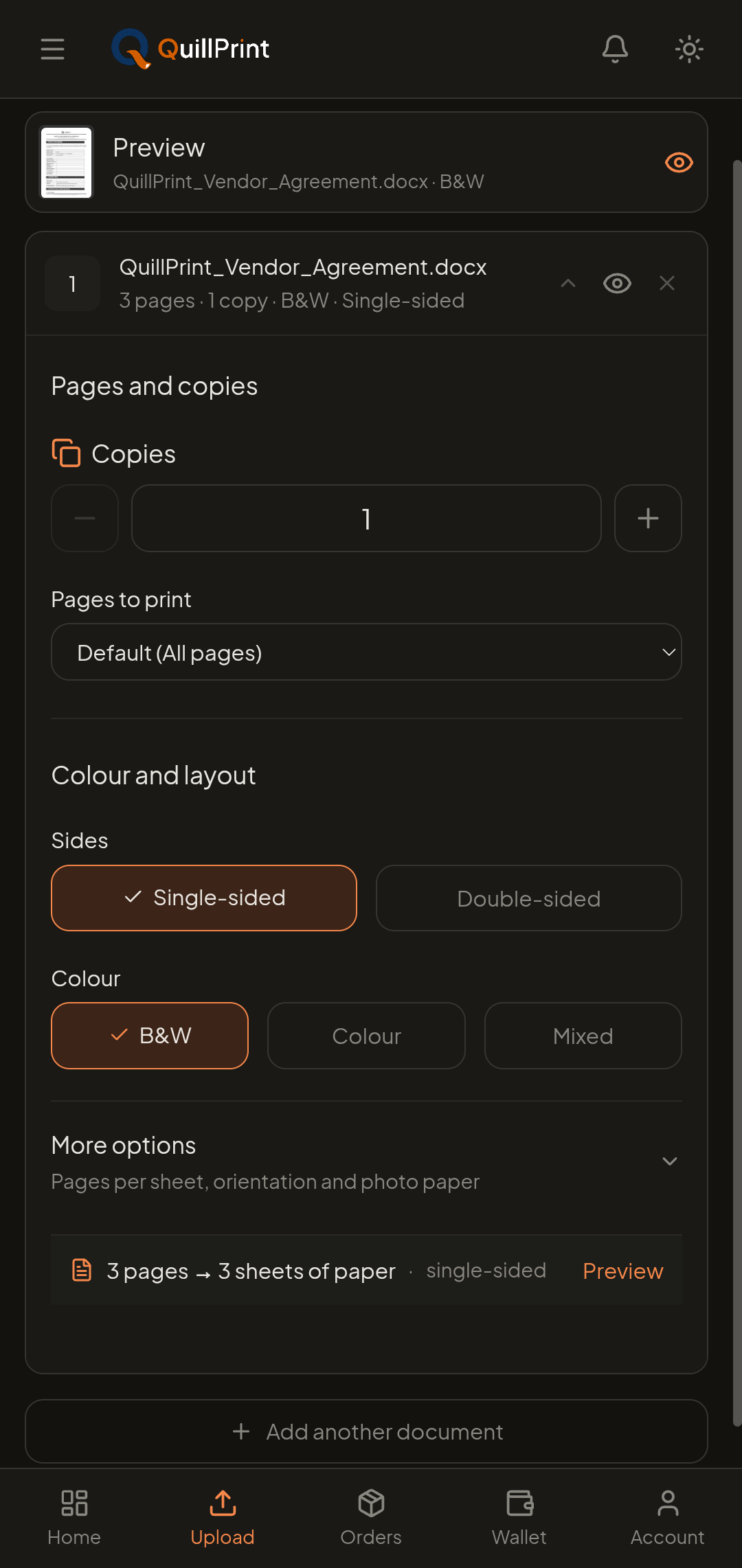The image size is (742, 1568).
Task: Preview document via grey eye icon
Action: (x=617, y=283)
